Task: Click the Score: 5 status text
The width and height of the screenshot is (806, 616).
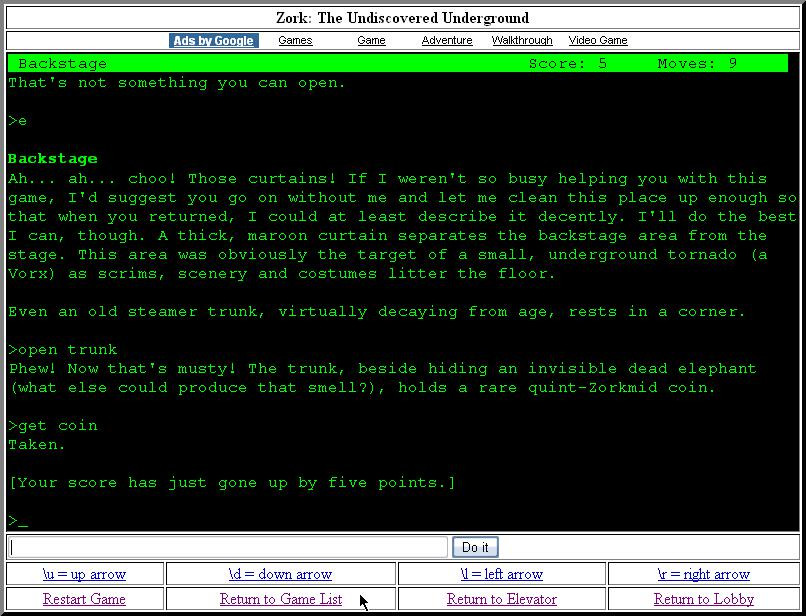Action: coord(567,63)
